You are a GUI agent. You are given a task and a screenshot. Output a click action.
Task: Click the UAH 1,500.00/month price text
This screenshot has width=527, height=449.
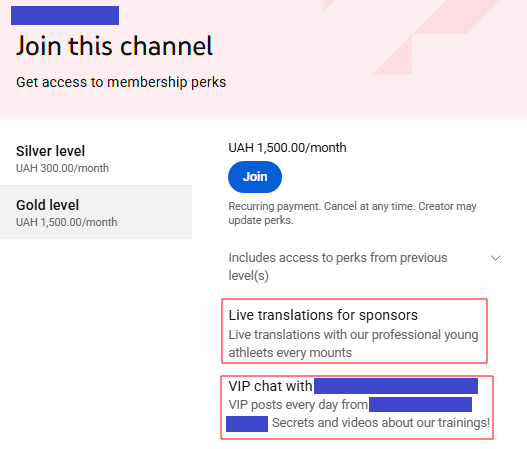287,148
